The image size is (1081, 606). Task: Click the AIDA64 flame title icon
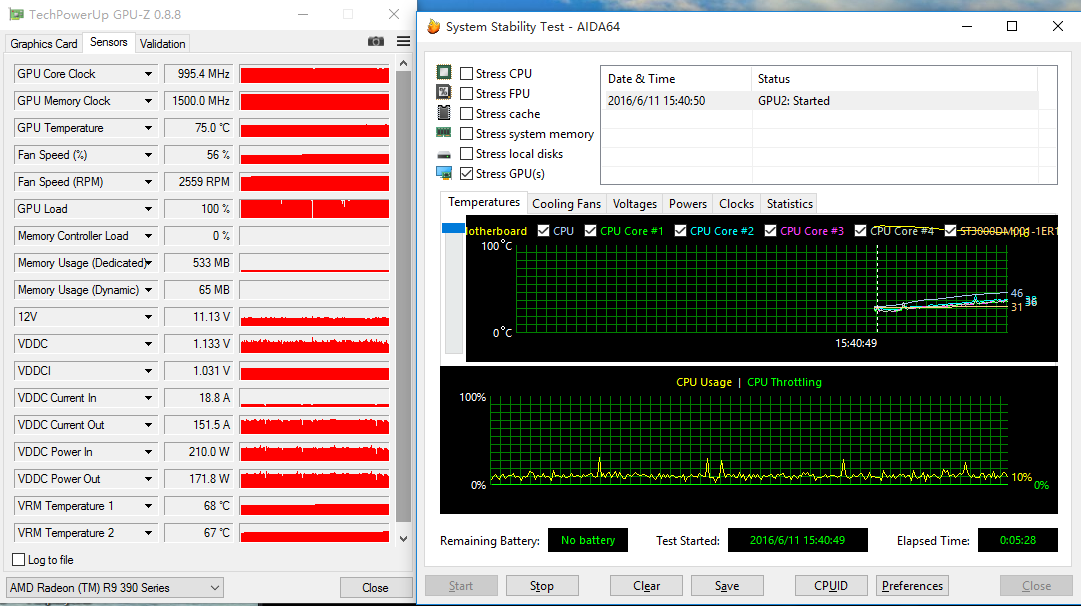434,26
